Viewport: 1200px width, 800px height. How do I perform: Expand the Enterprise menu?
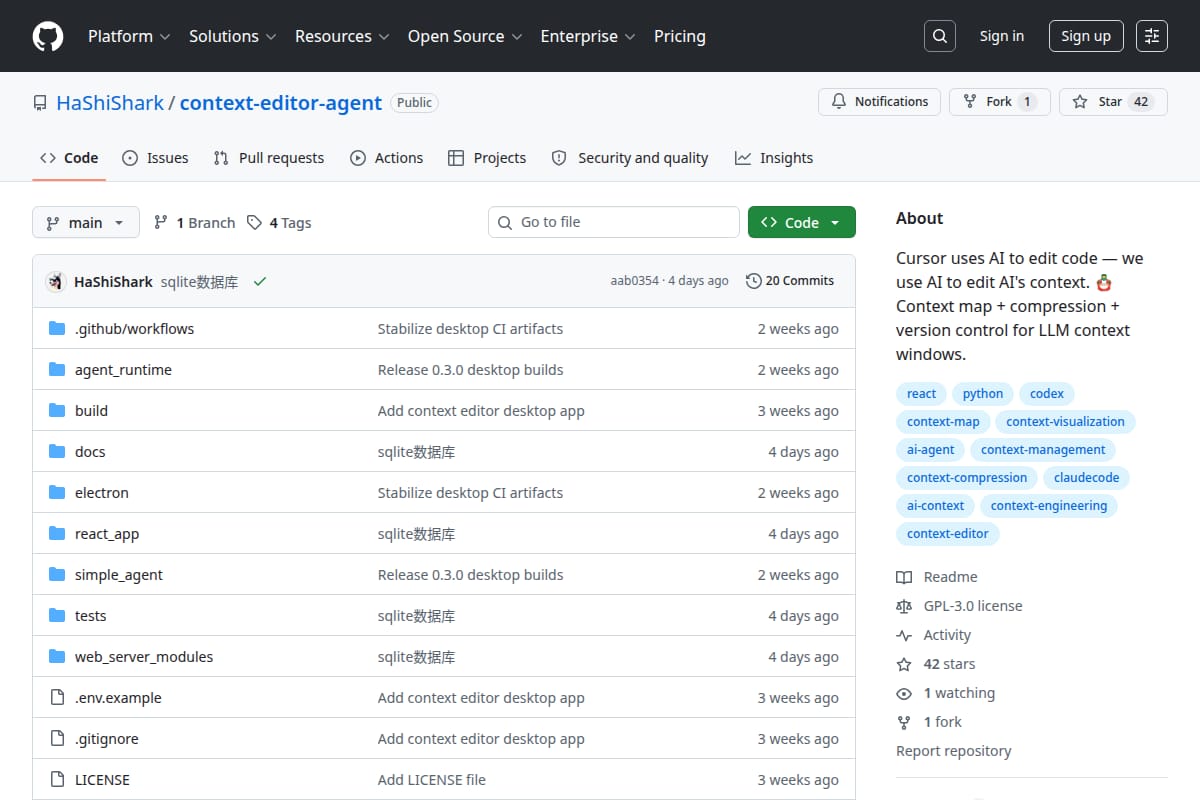tap(588, 36)
